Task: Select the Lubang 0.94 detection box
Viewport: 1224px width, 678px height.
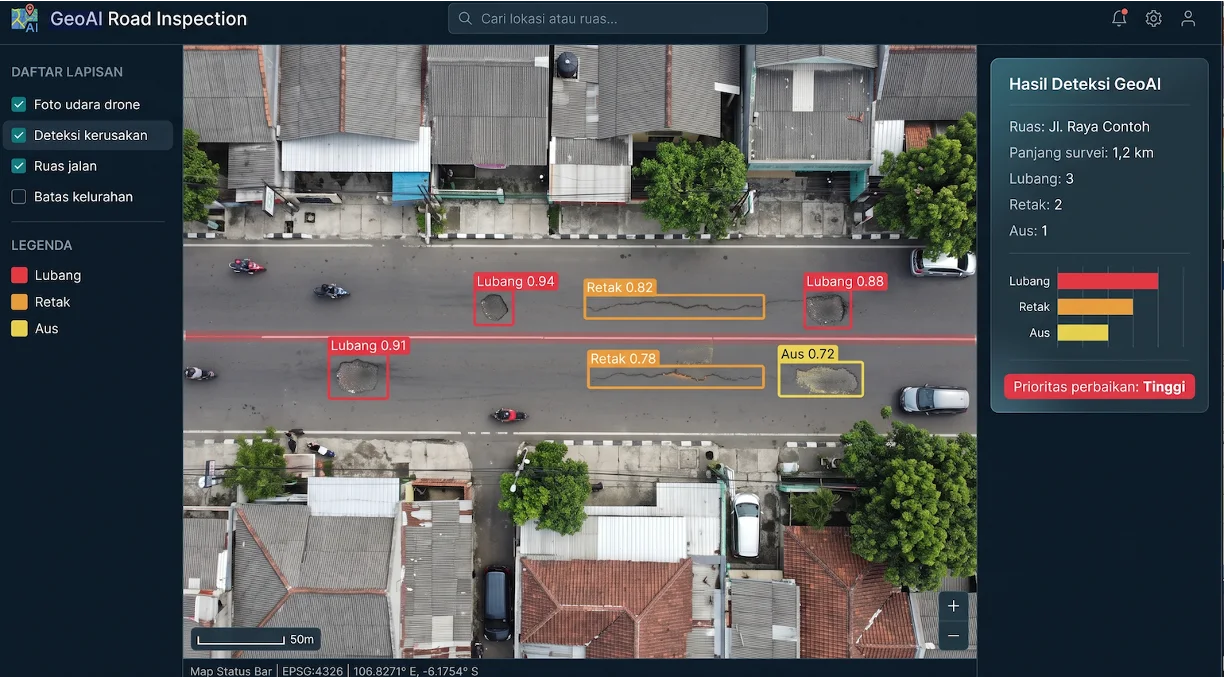Action: (x=494, y=307)
